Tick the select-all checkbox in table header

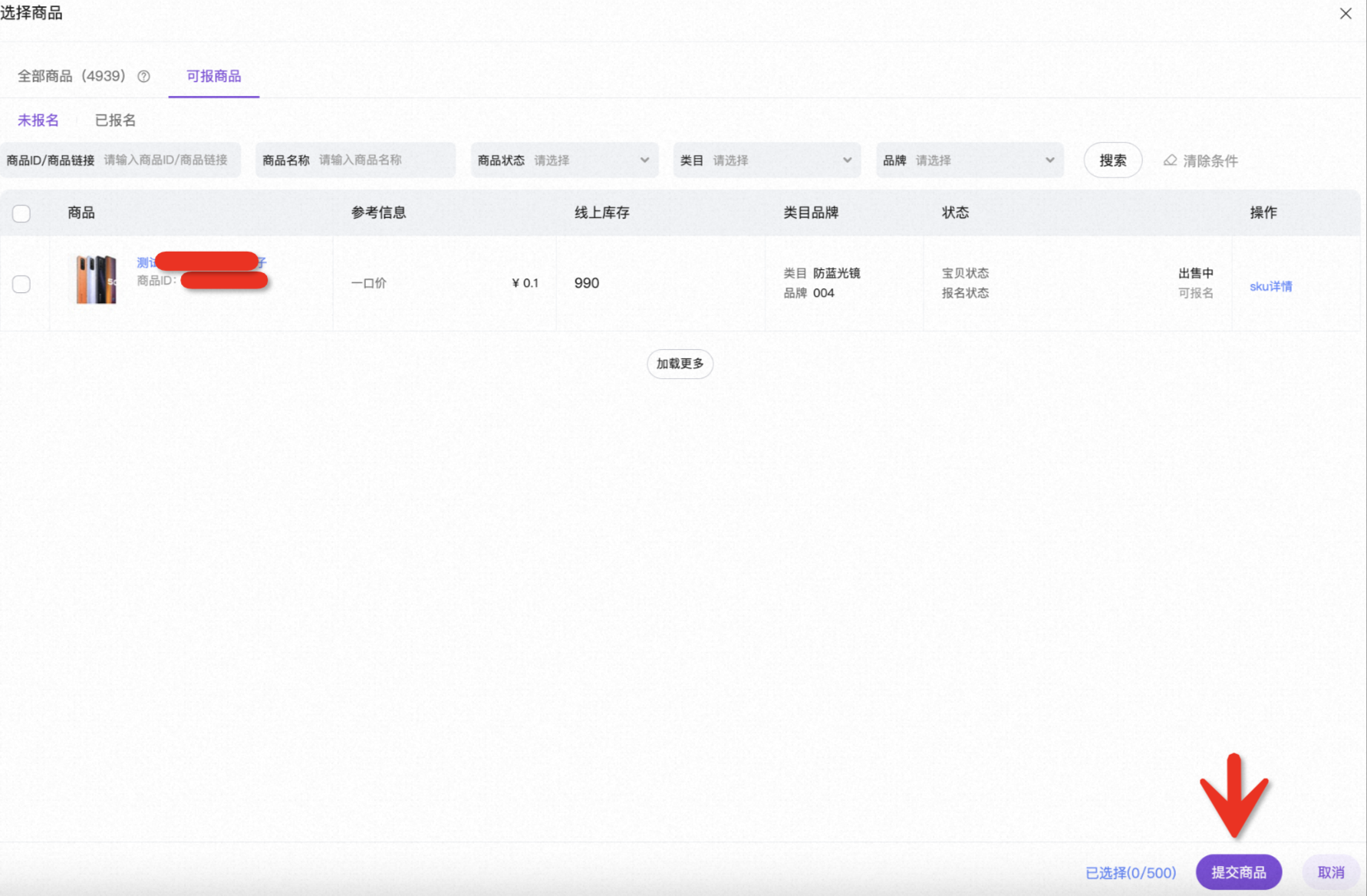pyautogui.click(x=21, y=213)
